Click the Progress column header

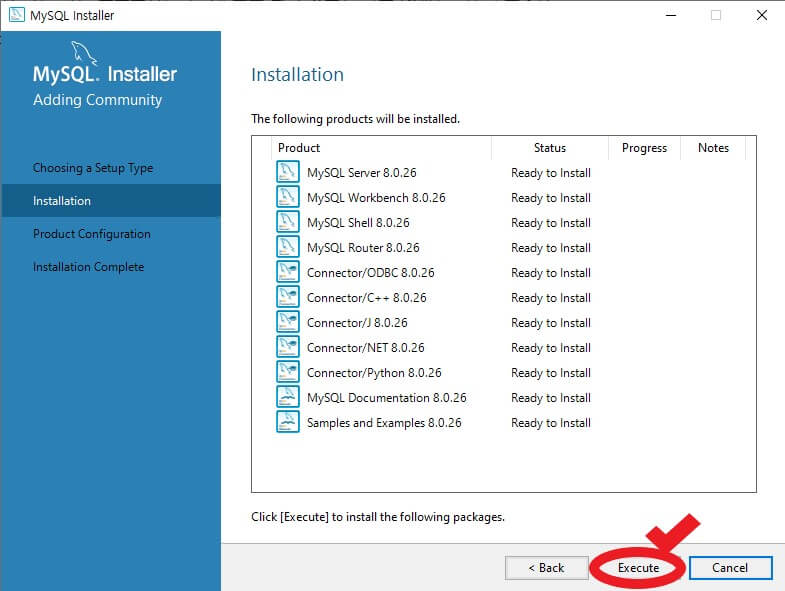point(644,148)
